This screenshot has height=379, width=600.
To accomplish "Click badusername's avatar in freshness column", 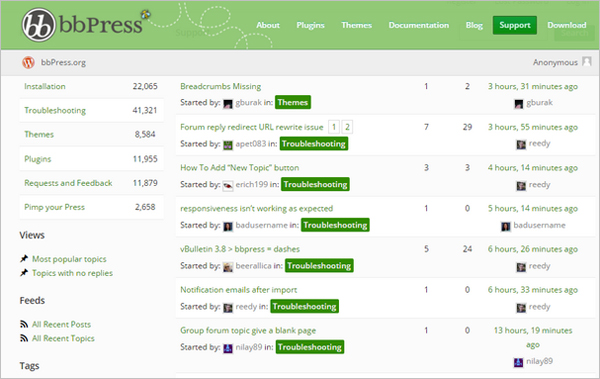I will [505, 226].
